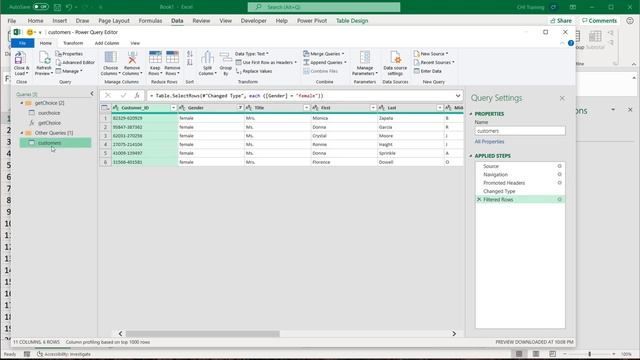Screen dimensions: 640x360
Task: Open Navigation step settings gear
Action: pos(560,174)
